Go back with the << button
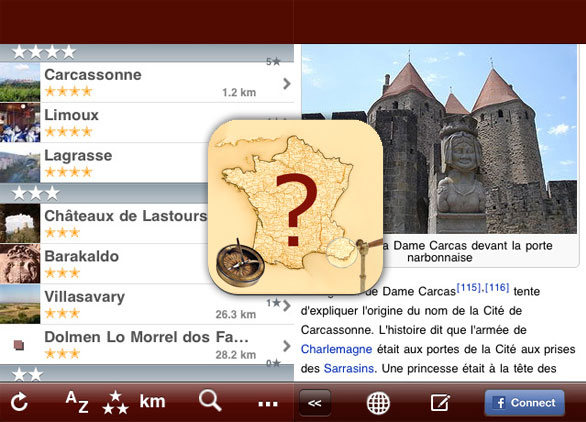 tap(315, 403)
